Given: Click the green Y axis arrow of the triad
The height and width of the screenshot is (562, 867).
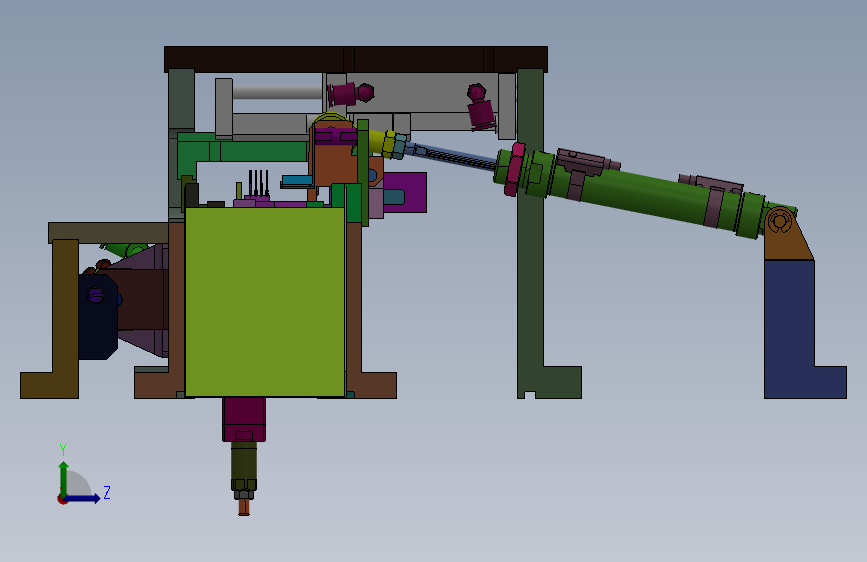Looking at the screenshot, I should [x=64, y=478].
